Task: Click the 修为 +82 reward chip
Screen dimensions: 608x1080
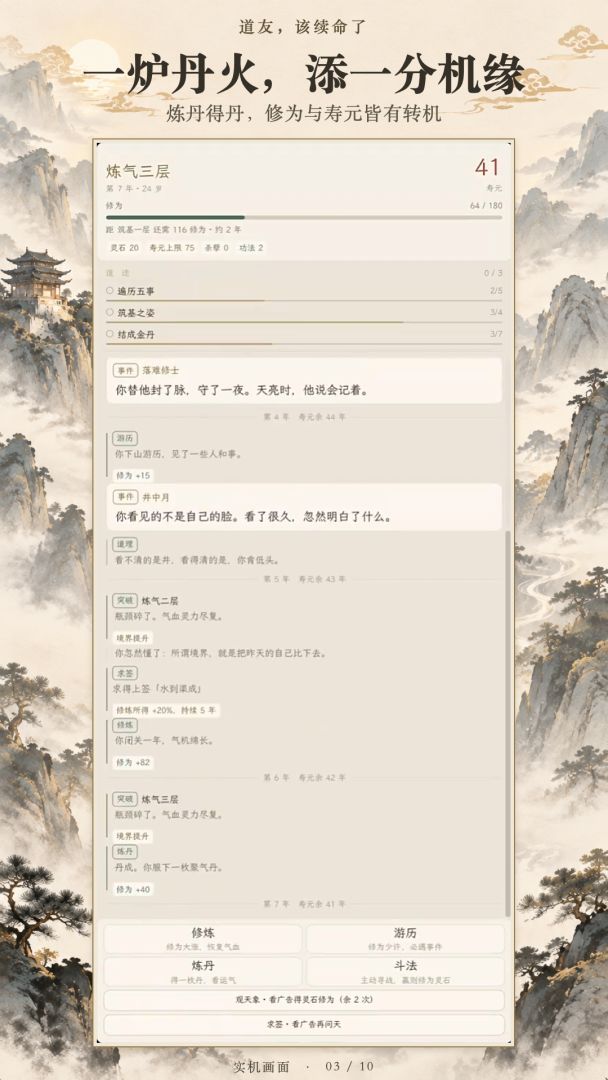Action: pos(134,762)
